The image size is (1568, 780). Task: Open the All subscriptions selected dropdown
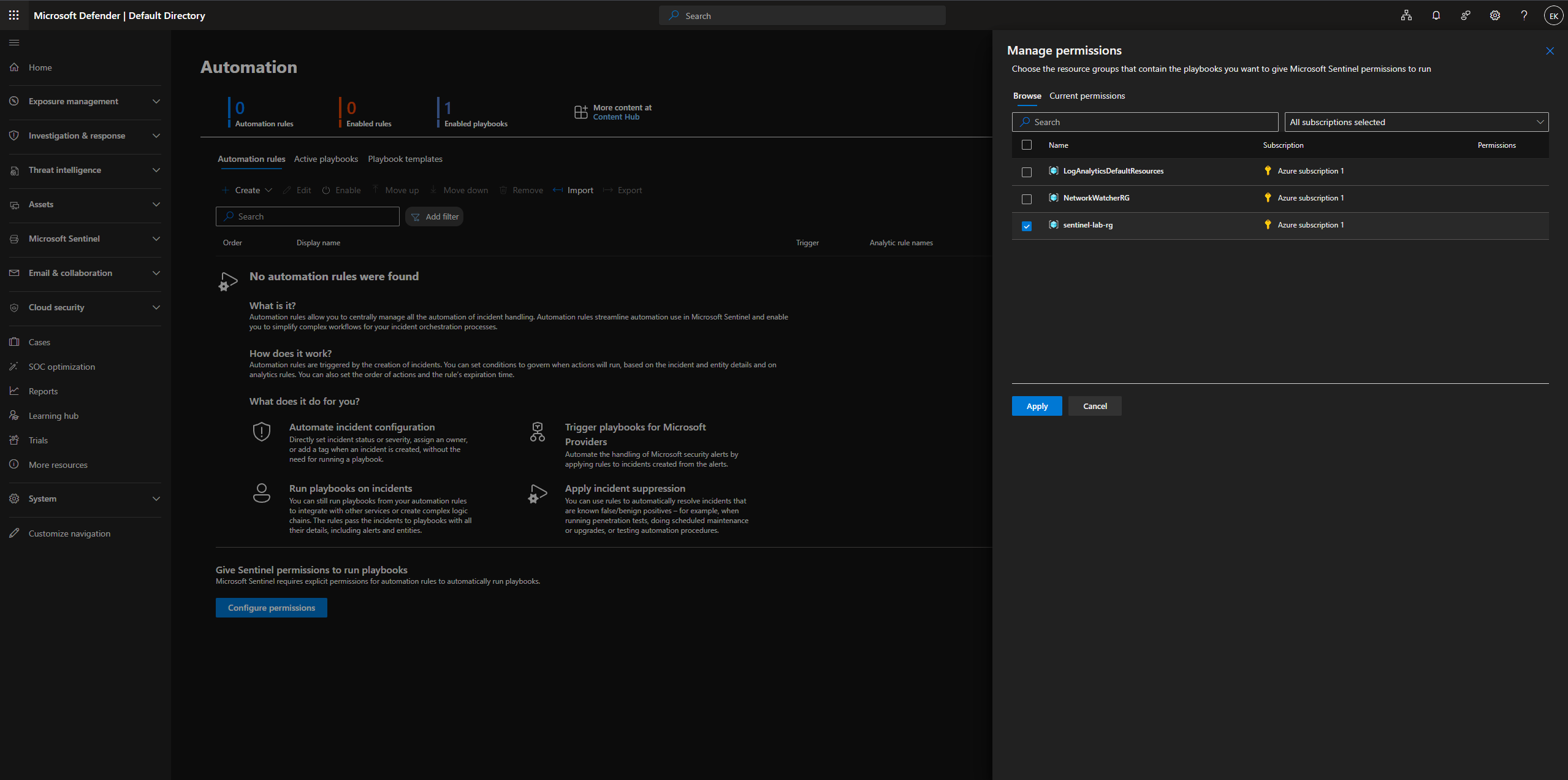1416,122
